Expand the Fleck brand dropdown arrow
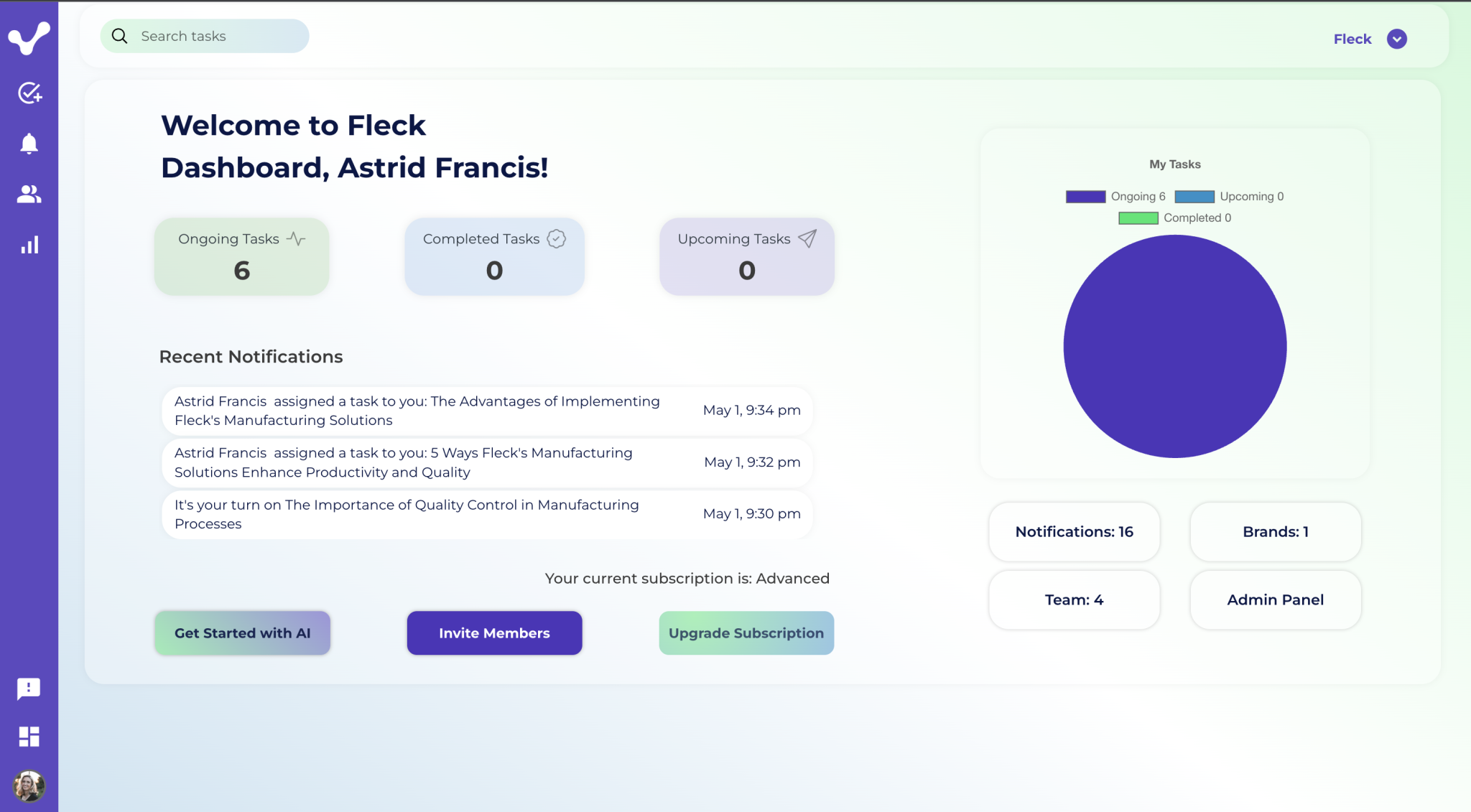This screenshot has width=1471, height=812. tap(1396, 39)
